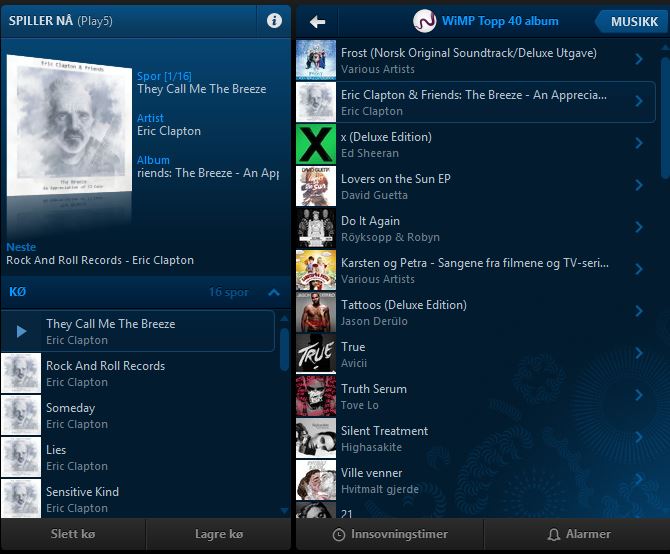Select the Frost album cover thumbnail

(x=316, y=60)
